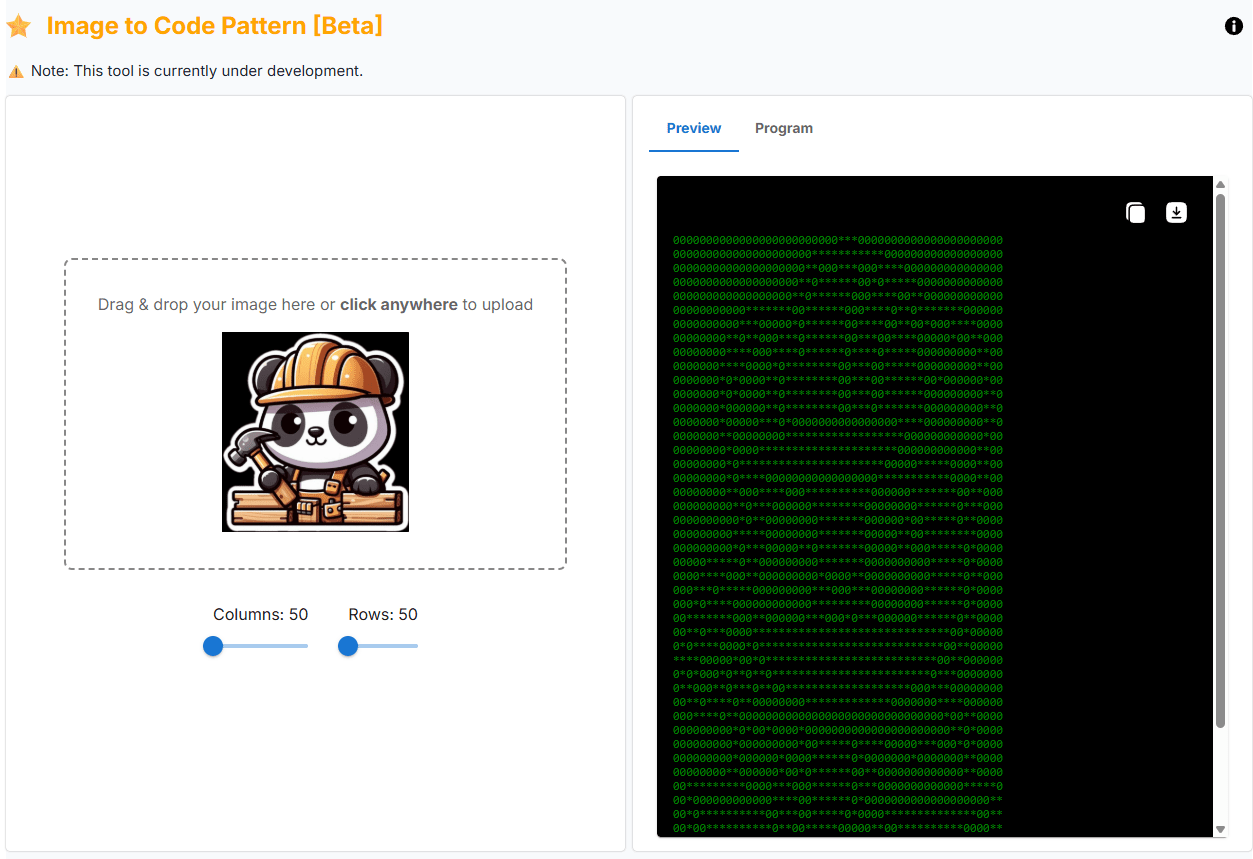This screenshot has height=859, width=1253.
Task: Click the save/export arrow icon
Action: pyautogui.click(x=1176, y=212)
